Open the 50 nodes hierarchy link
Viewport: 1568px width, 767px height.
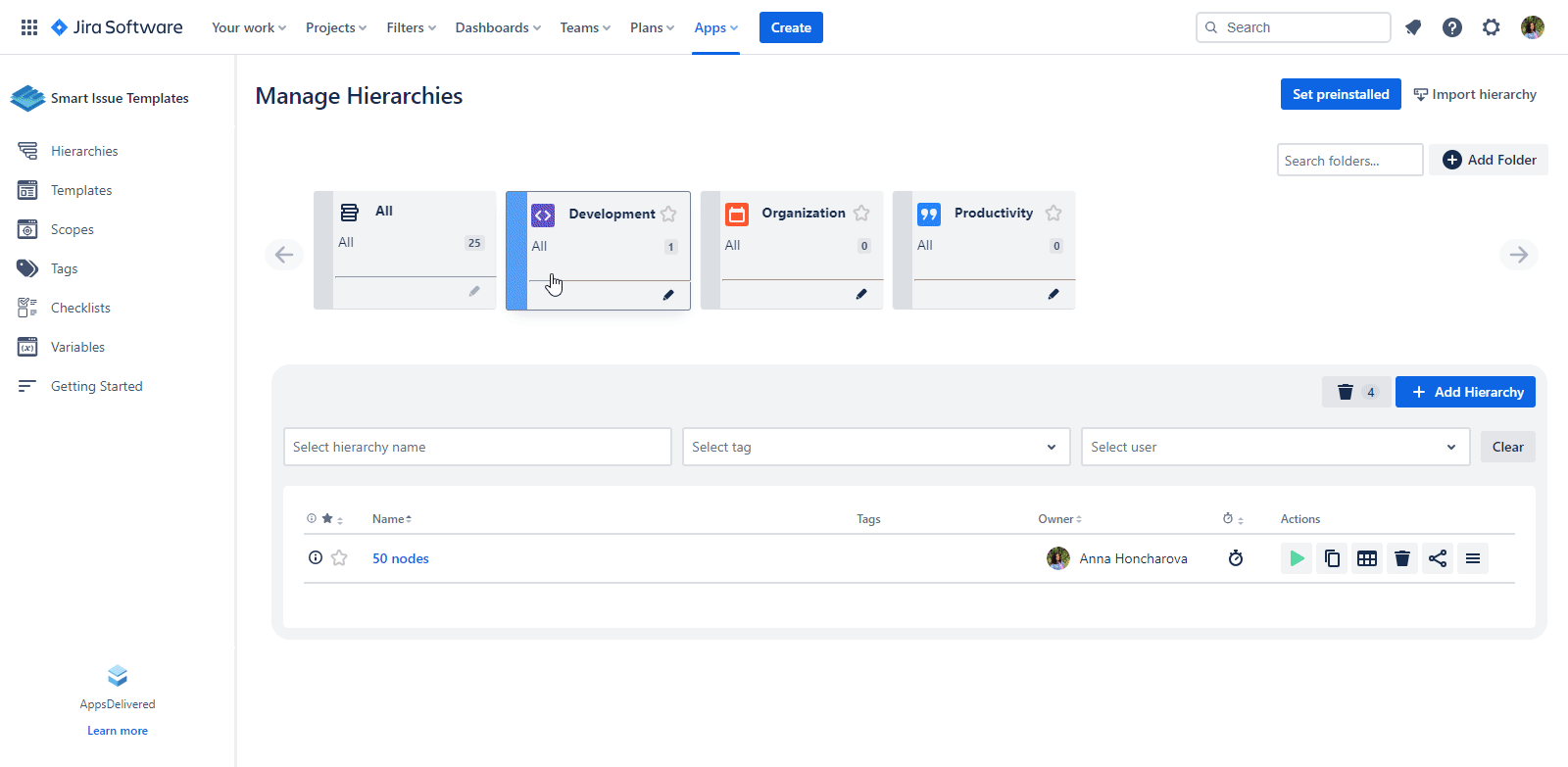[x=401, y=558]
